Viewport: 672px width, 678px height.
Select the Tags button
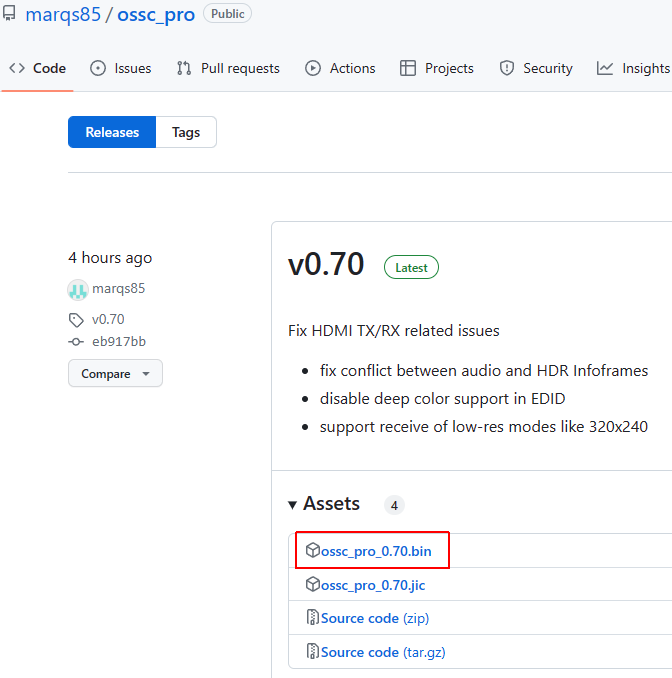point(186,132)
